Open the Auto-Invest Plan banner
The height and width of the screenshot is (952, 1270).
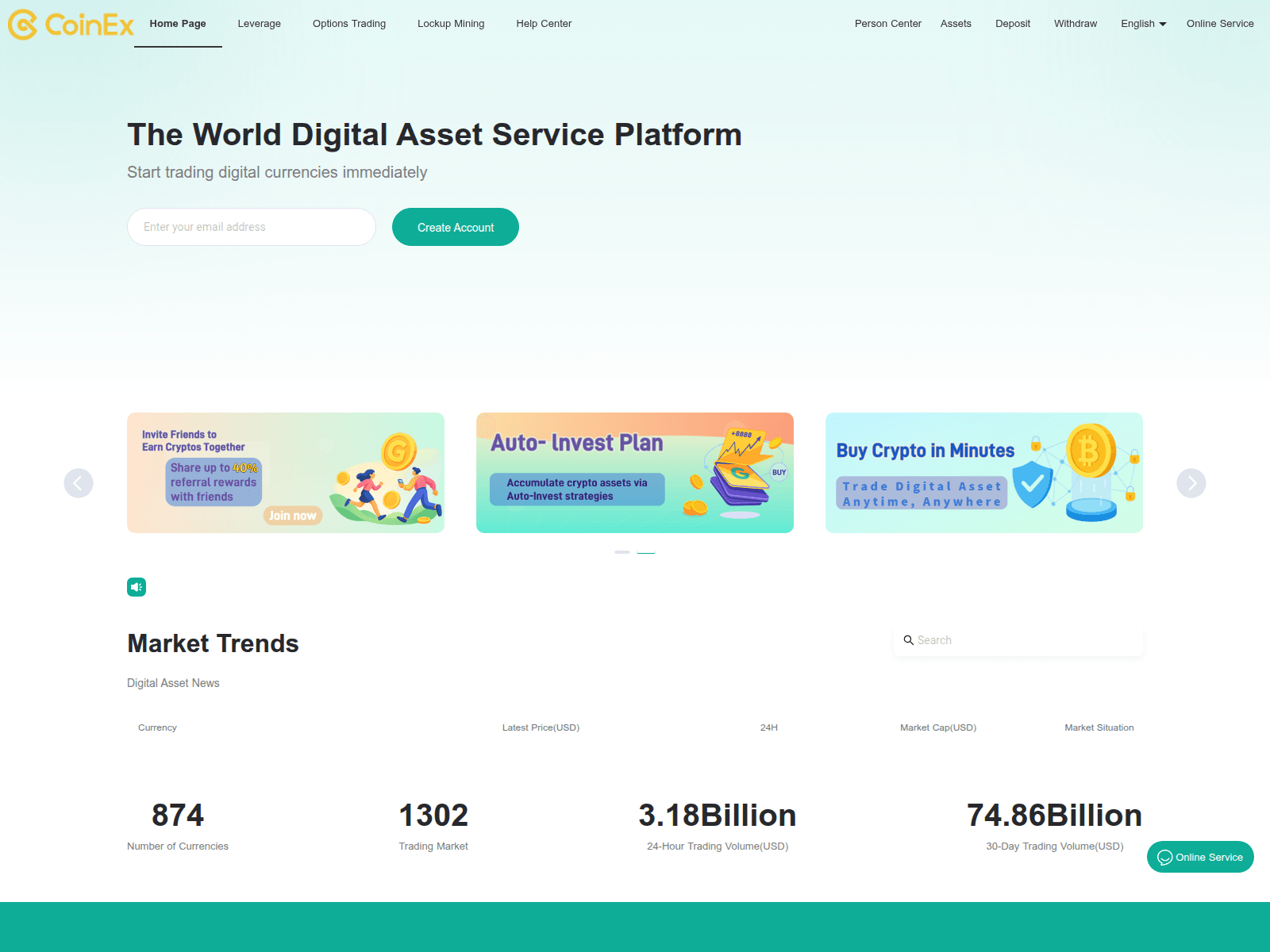pos(635,473)
